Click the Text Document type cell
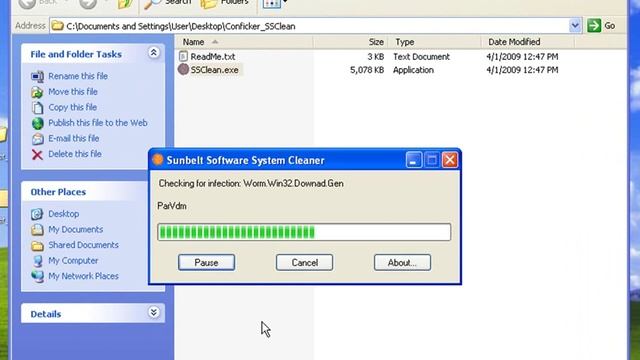640x360 pixels. pos(421,57)
